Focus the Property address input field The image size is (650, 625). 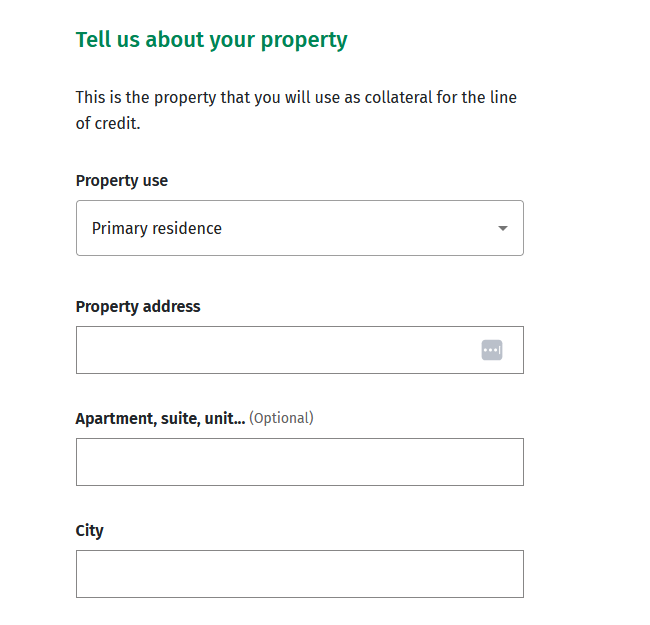click(275, 350)
